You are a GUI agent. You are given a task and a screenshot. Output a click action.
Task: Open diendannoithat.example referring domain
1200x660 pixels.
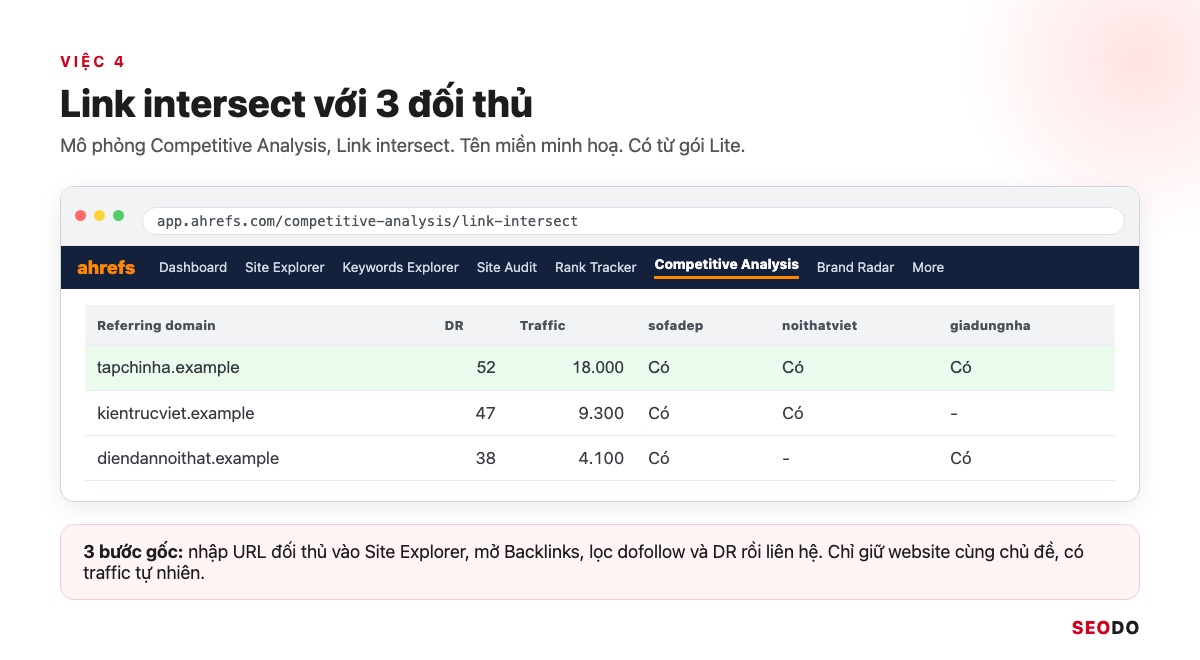pos(188,458)
